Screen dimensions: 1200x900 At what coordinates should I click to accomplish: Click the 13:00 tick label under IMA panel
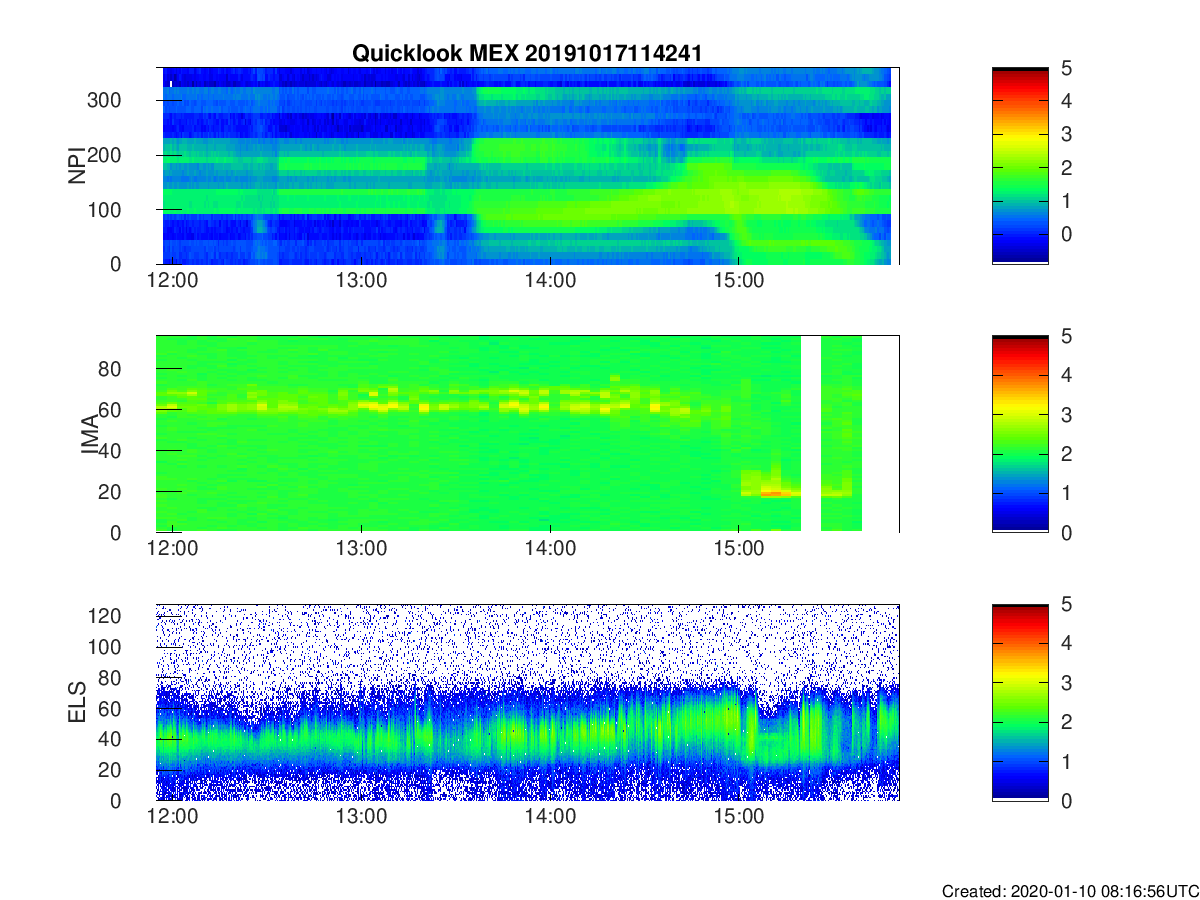click(361, 549)
